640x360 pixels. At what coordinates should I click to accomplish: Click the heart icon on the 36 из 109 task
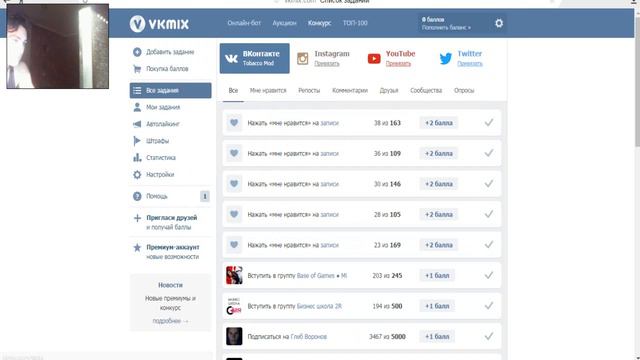pos(234,153)
